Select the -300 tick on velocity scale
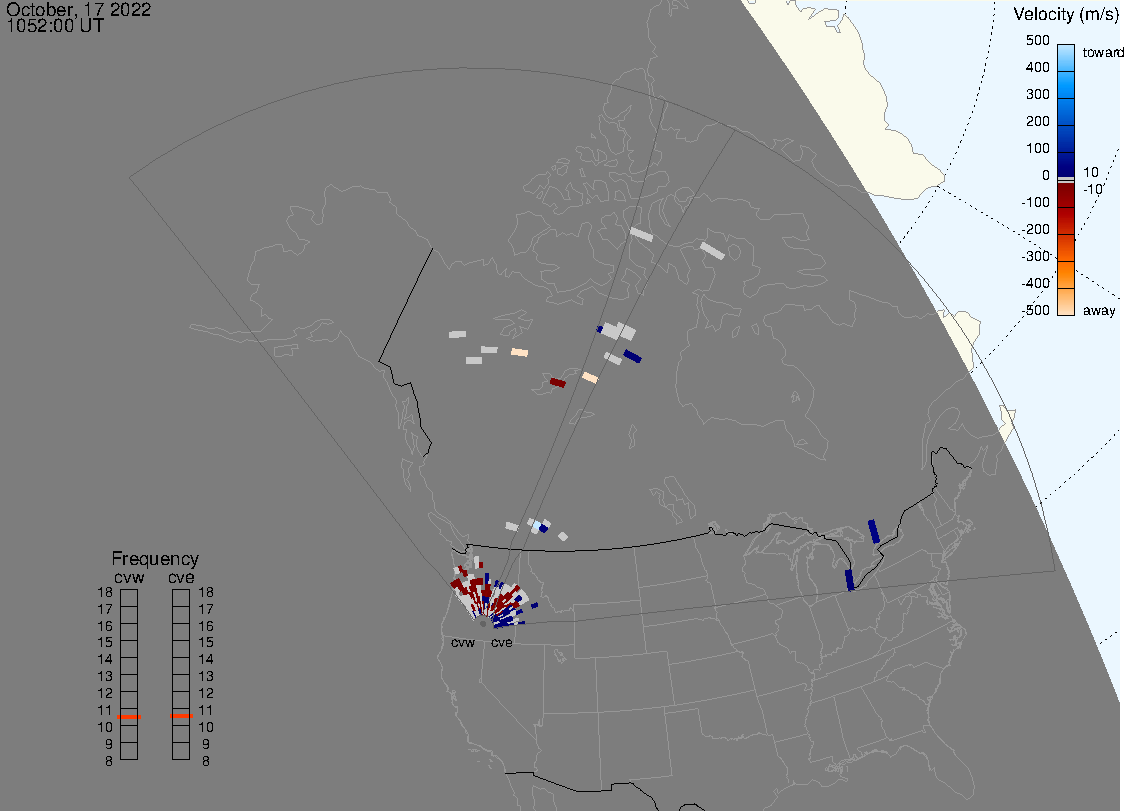The height and width of the screenshot is (811, 1124). [x=1035, y=256]
